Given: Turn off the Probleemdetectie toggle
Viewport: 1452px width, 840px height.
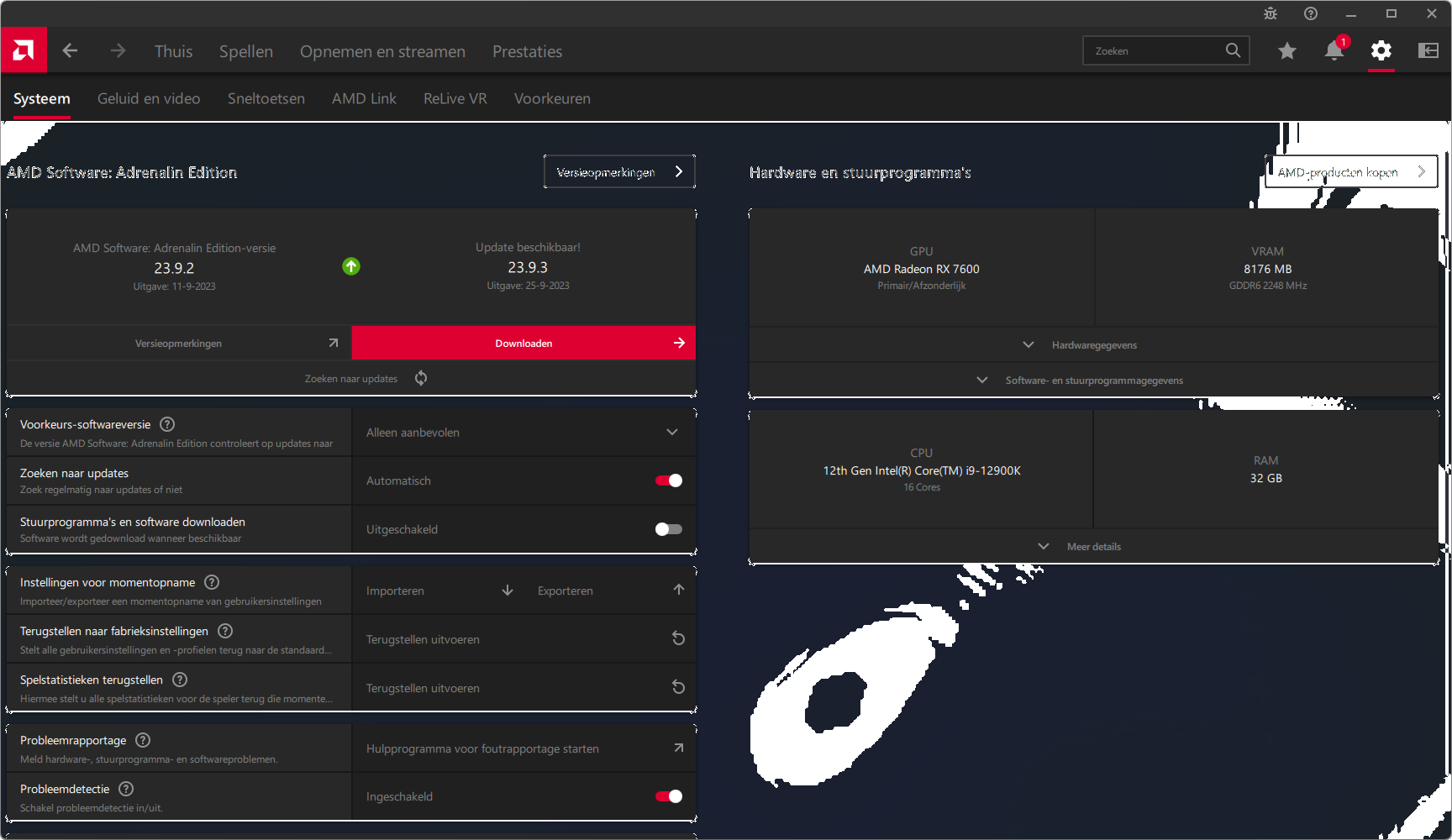Looking at the screenshot, I should click(669, 796).
